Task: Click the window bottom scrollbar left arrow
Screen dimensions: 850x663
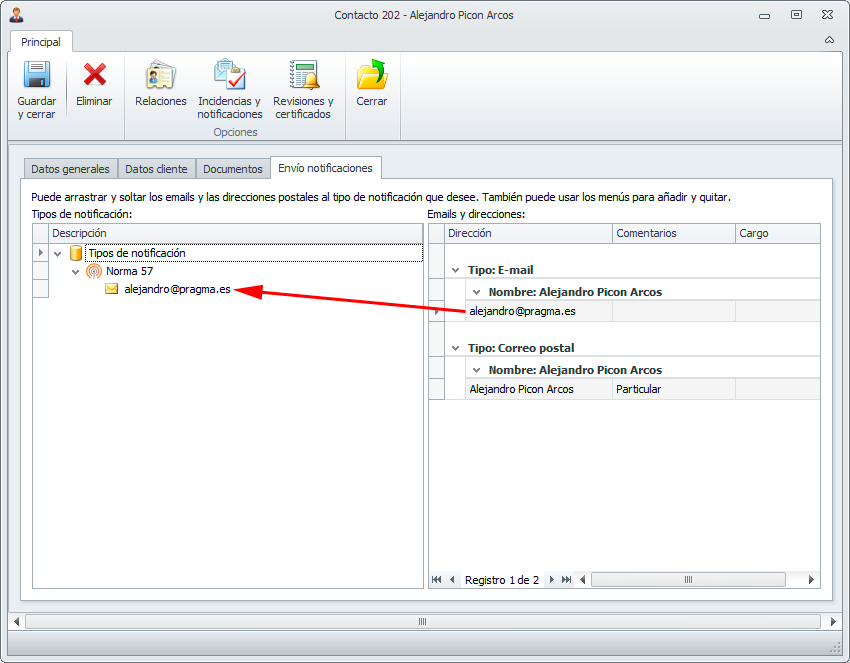Action: point(17,621)
